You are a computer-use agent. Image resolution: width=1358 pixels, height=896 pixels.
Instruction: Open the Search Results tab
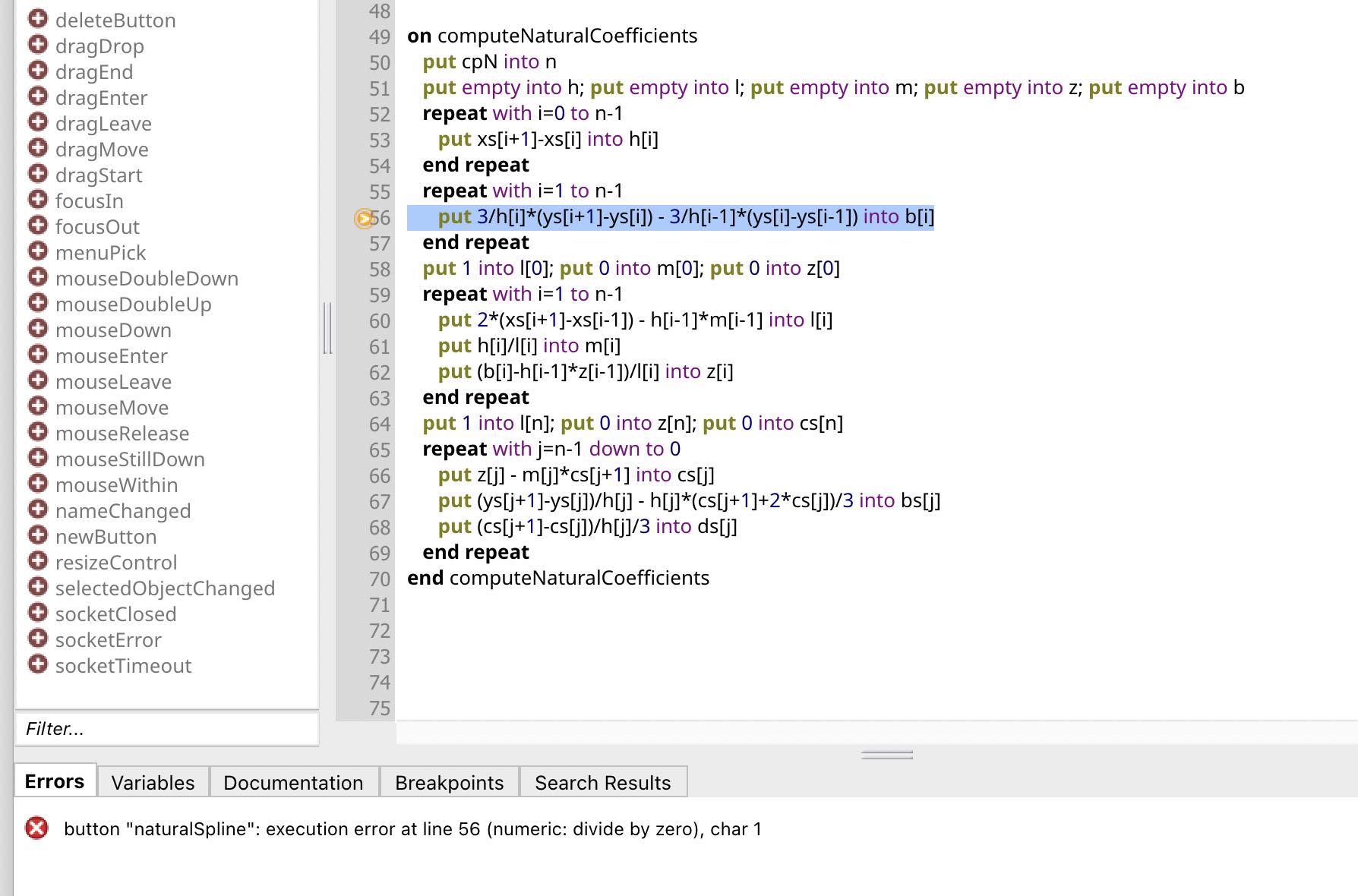tap(602, 782)
